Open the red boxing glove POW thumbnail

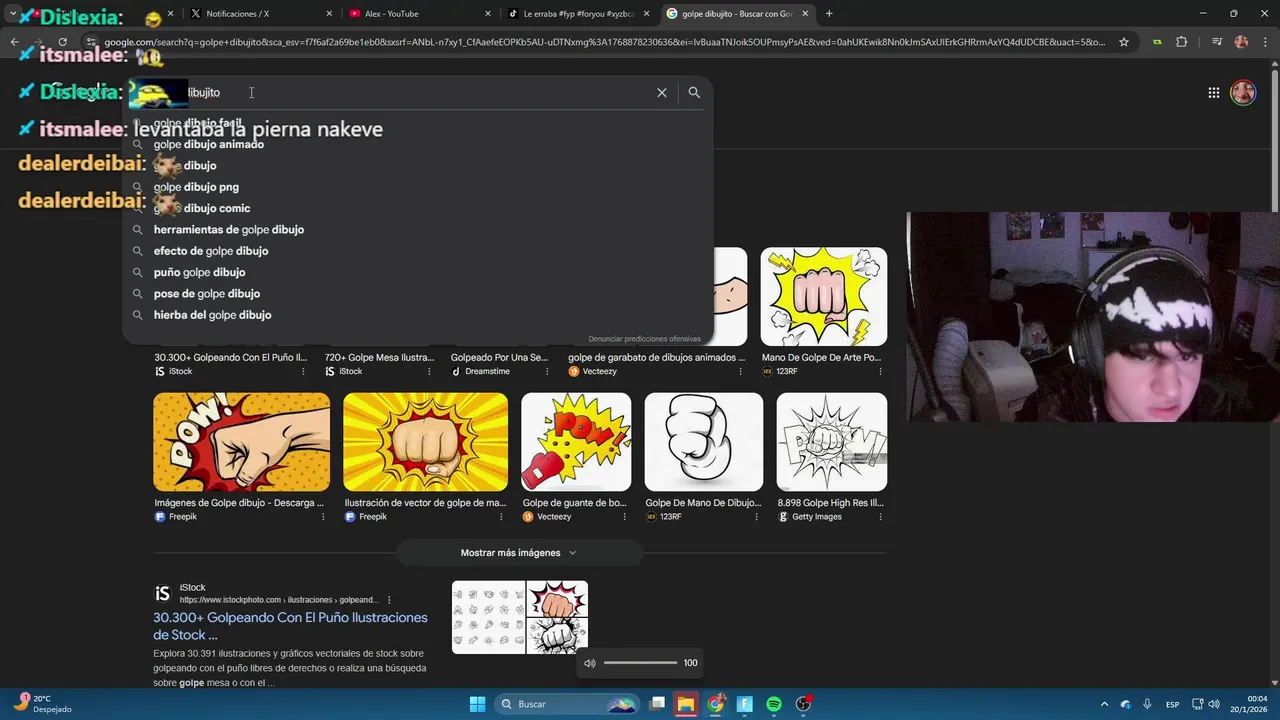tap(576, 442)
